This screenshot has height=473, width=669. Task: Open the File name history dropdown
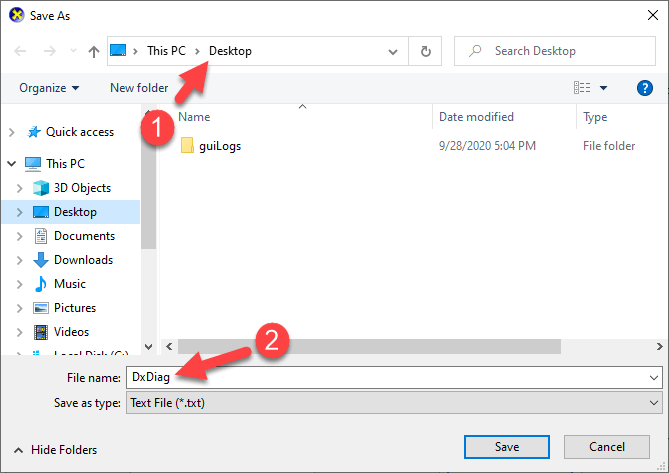pos(654,378)
